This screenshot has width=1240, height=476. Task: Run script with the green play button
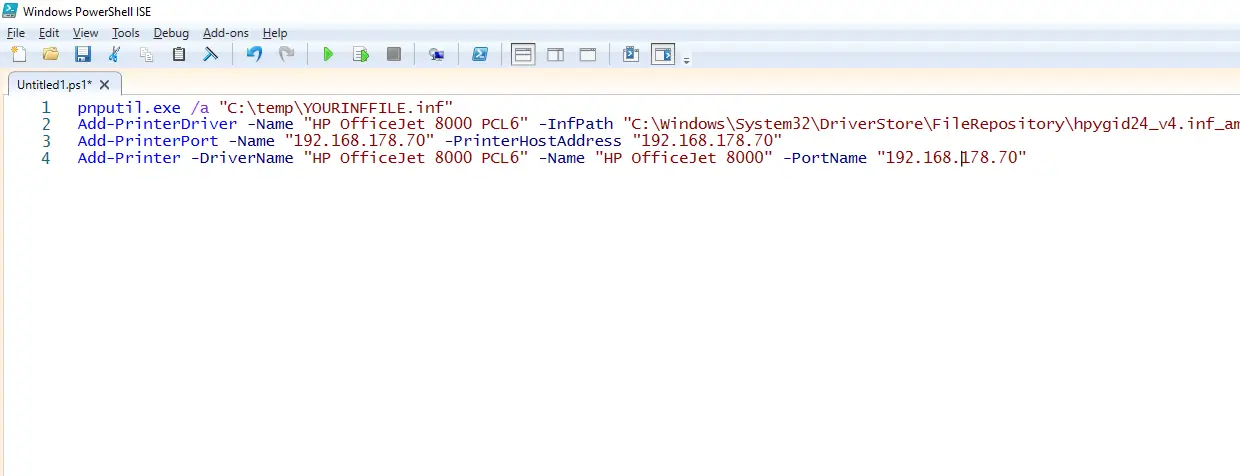pyautogui.click(x=328, y=55)
